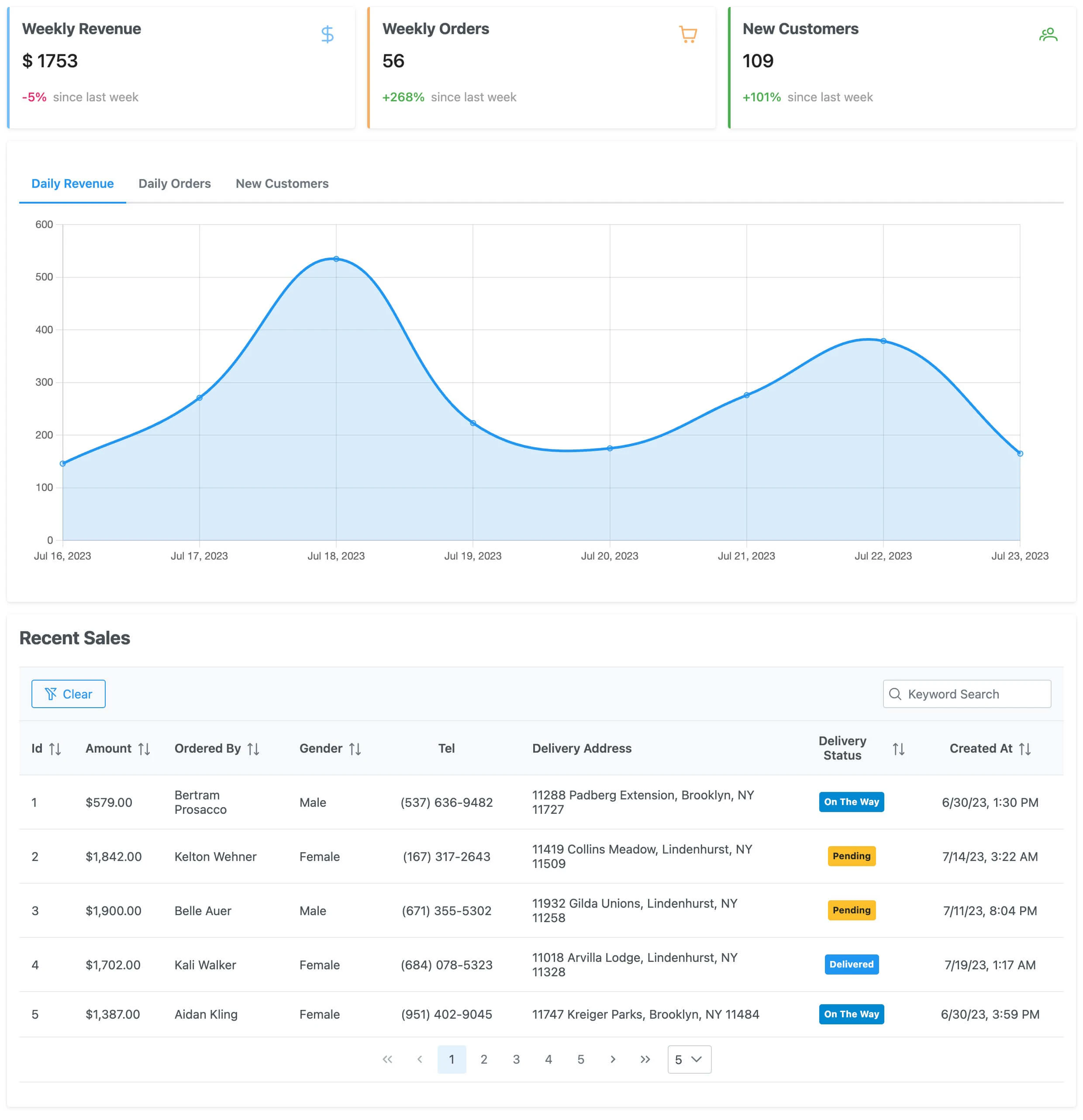Click the filter icon inside the Clear button
The image size is (1083, 1120).
(52, 694)
